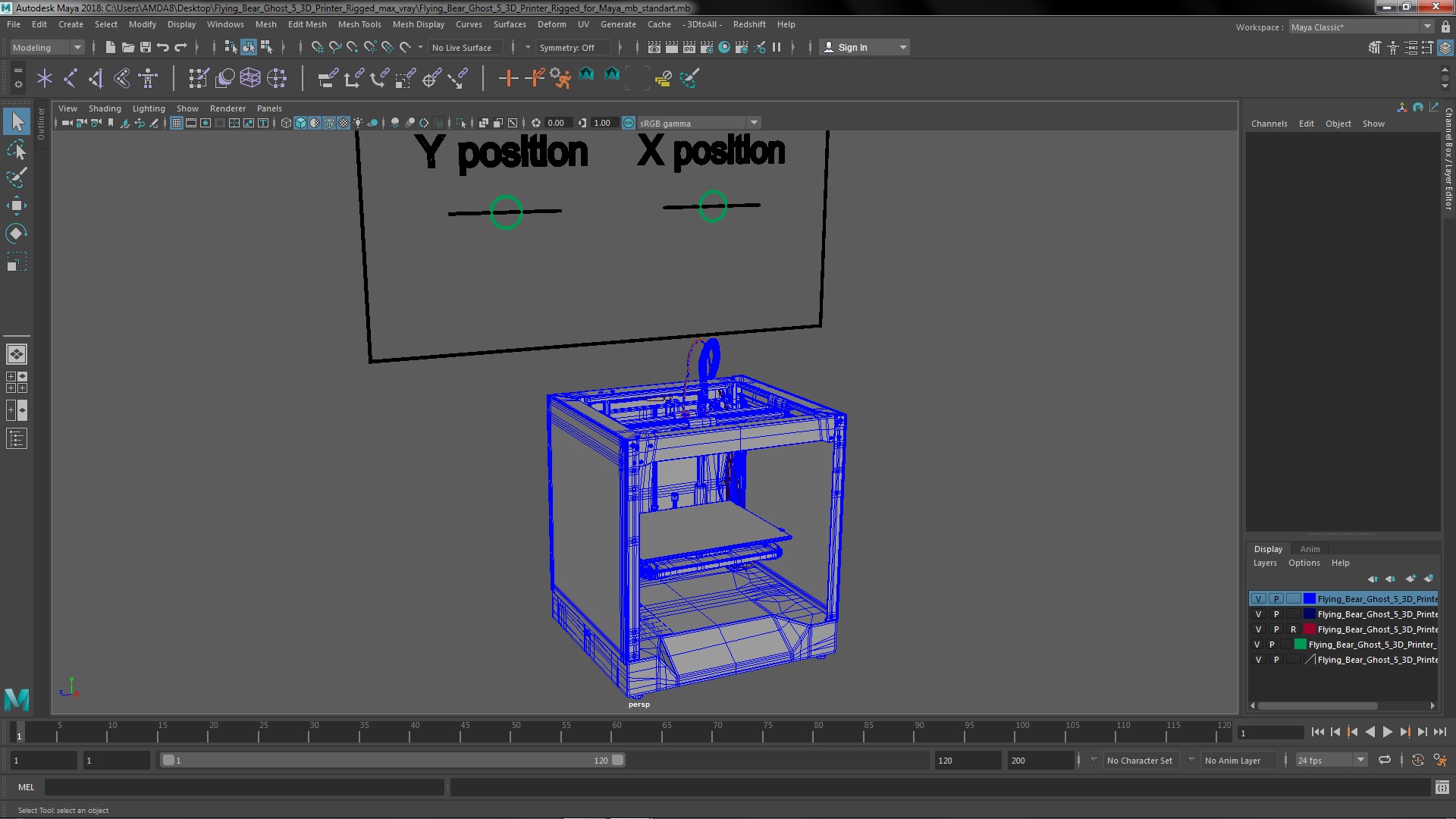Screen dimensions: 1456x819
Task: Go to start of playback range
Action: [1317, 732]
